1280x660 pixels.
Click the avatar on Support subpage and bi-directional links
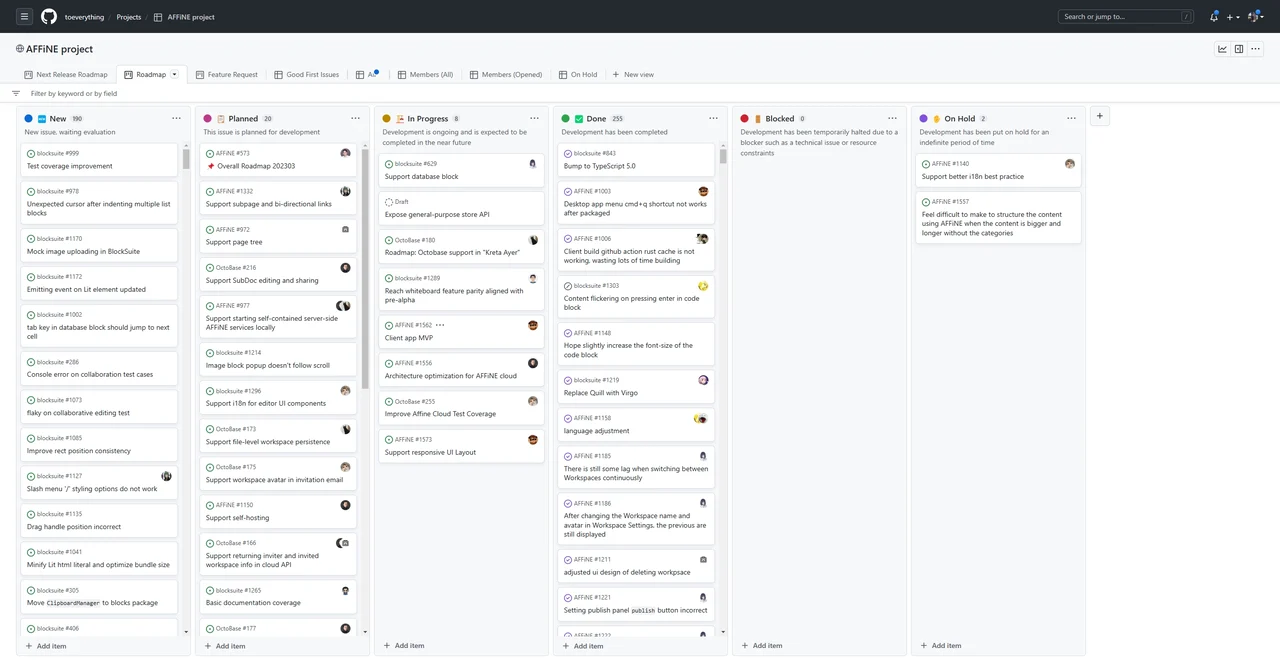345,191
